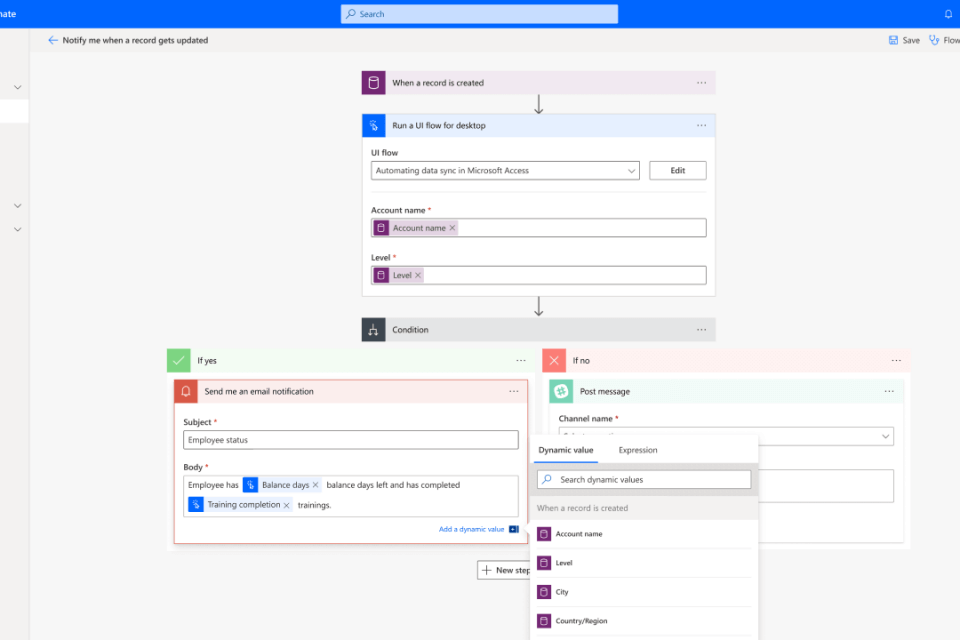Remove the Balance days token
Image resolution: width=960 pixels, height=640 pixels.
click(316, 485)
